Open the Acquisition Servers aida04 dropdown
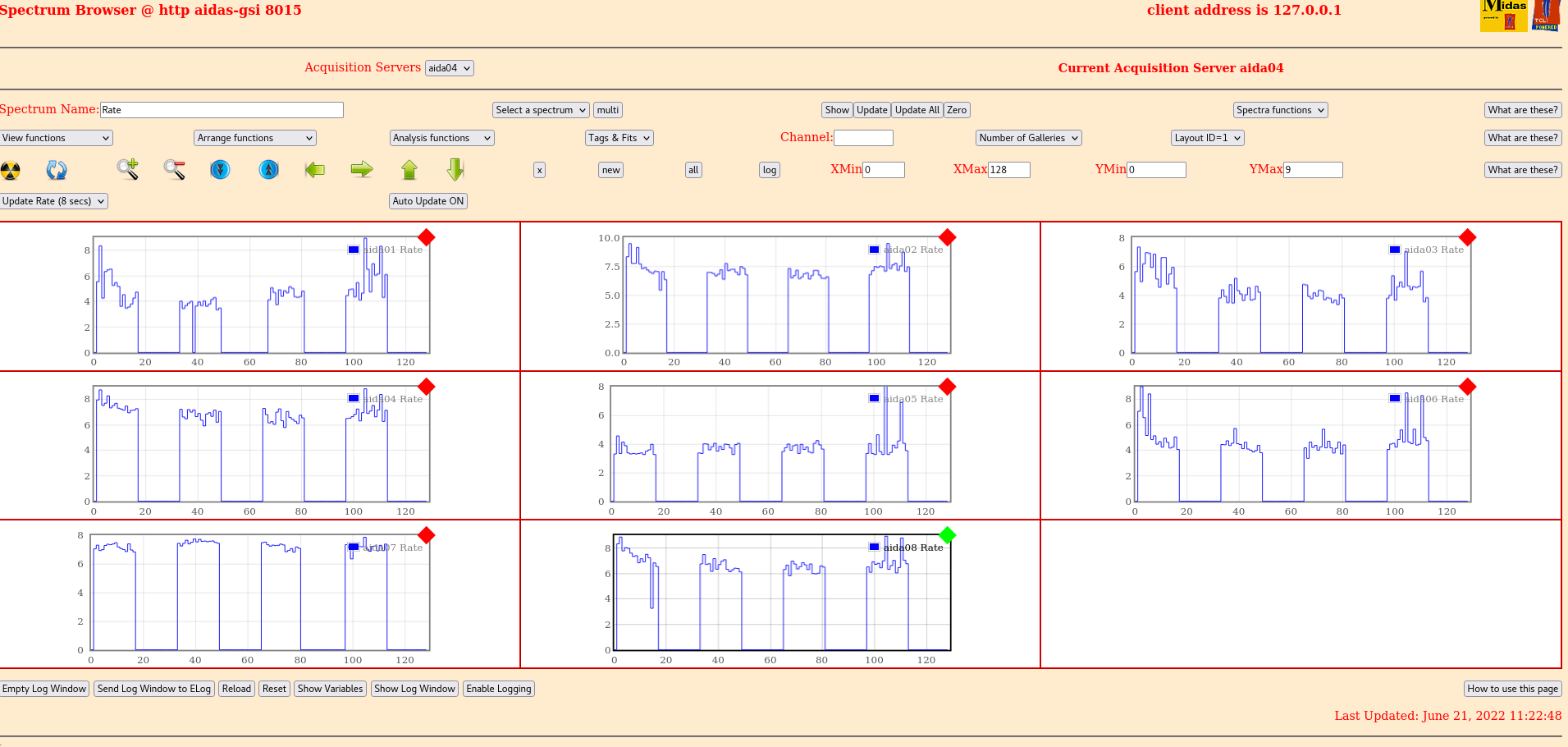This screenshot has height=747, width=1568. pos(450,68)
